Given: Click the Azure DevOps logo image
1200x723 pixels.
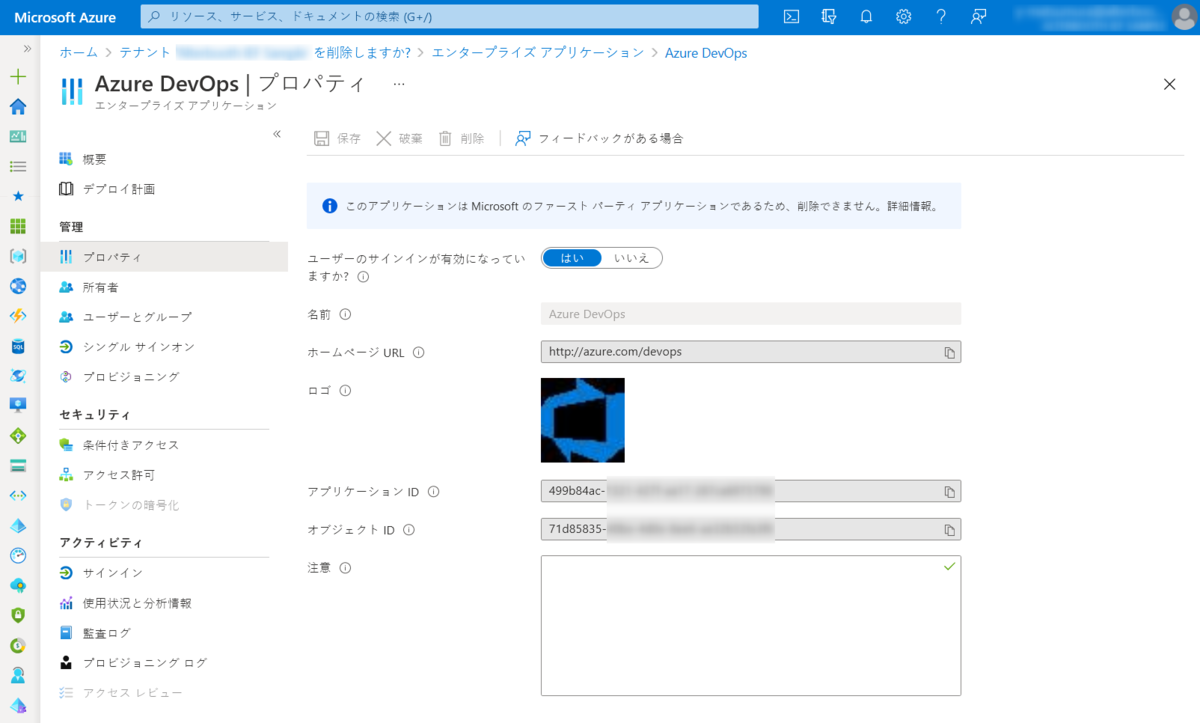Looking at the screenshot, I should point(583,420).
